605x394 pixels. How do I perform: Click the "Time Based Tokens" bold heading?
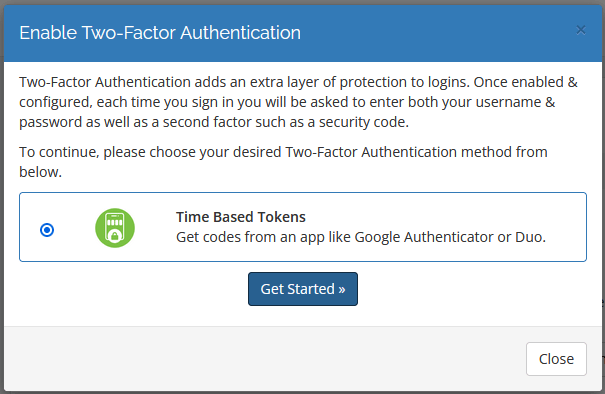pyautogui.click(x=241, y=217)
